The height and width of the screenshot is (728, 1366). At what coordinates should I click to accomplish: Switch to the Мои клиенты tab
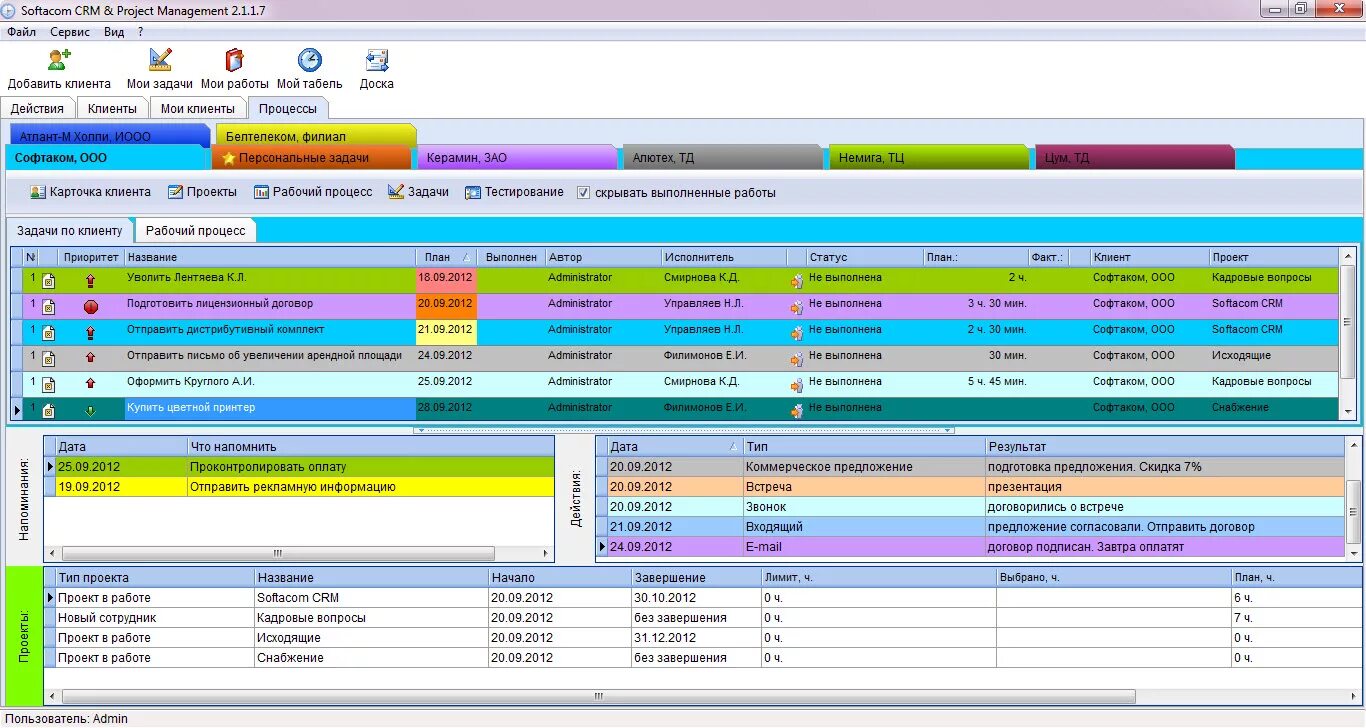point(198,108)
